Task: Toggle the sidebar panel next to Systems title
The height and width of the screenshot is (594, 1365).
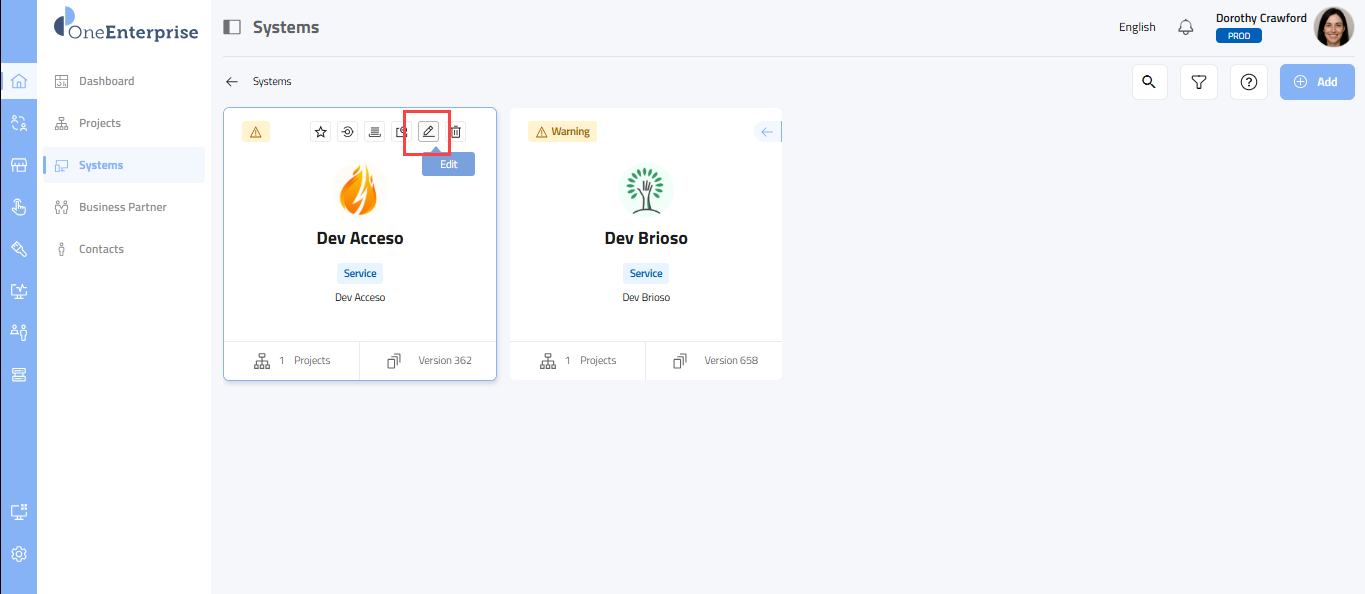Action: 232,27
